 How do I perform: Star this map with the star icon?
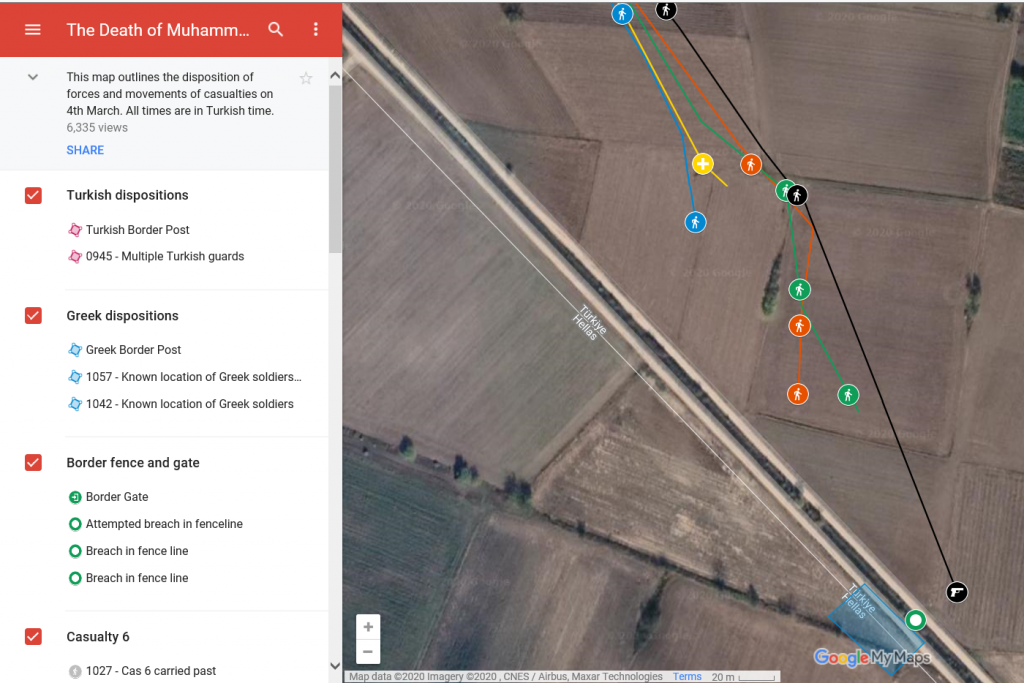pos(306,78)
